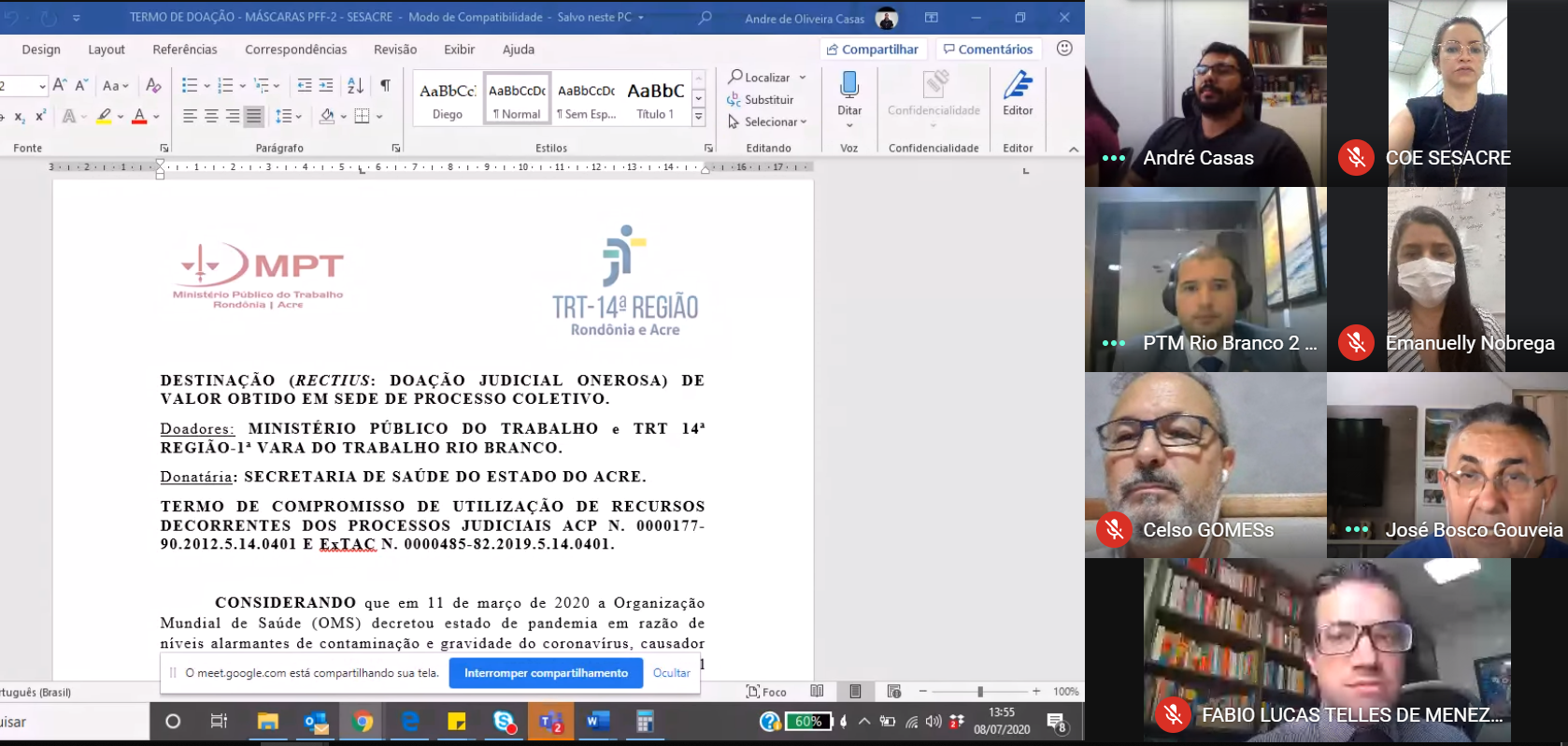Clear all formatting icon

tap(154, 85)
